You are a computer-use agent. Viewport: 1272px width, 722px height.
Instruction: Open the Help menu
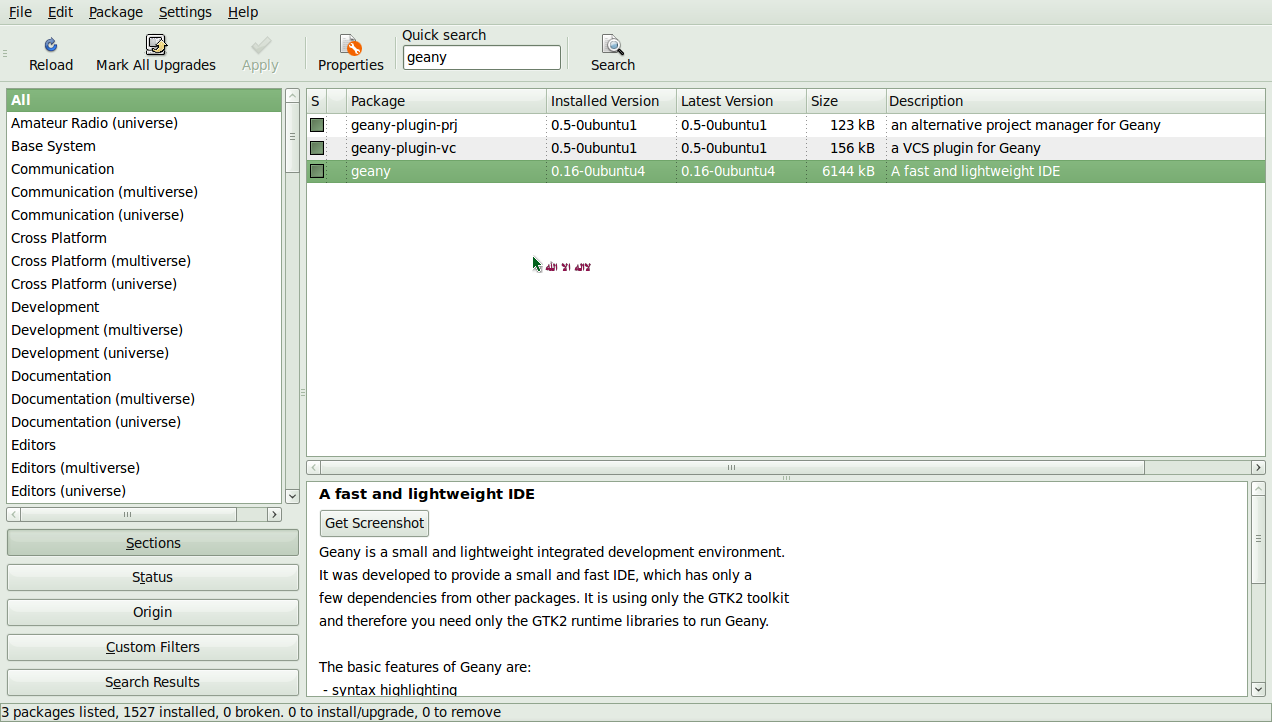(243, 12)
